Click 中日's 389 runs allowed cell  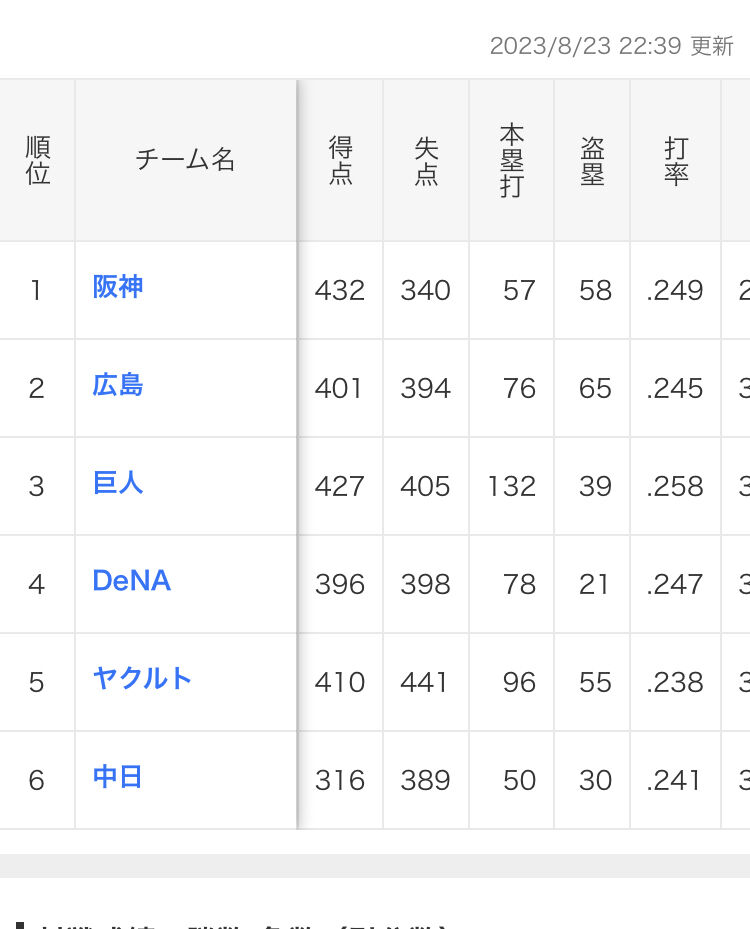point(426,780)
